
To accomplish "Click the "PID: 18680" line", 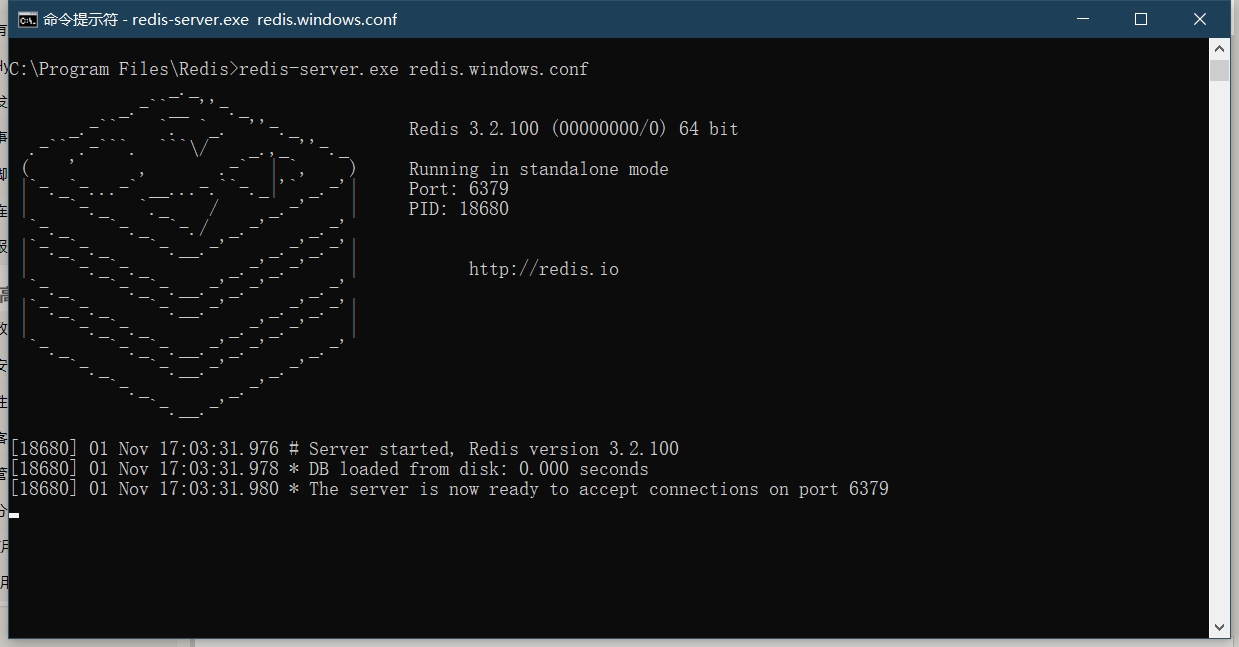I will tap(458, 209).
